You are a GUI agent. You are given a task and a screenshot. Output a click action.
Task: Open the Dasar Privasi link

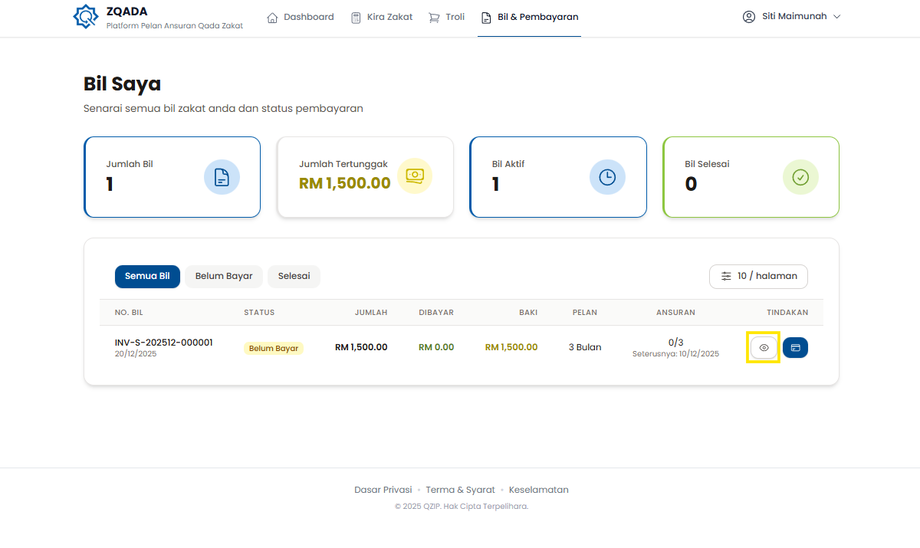pos(383,490)
